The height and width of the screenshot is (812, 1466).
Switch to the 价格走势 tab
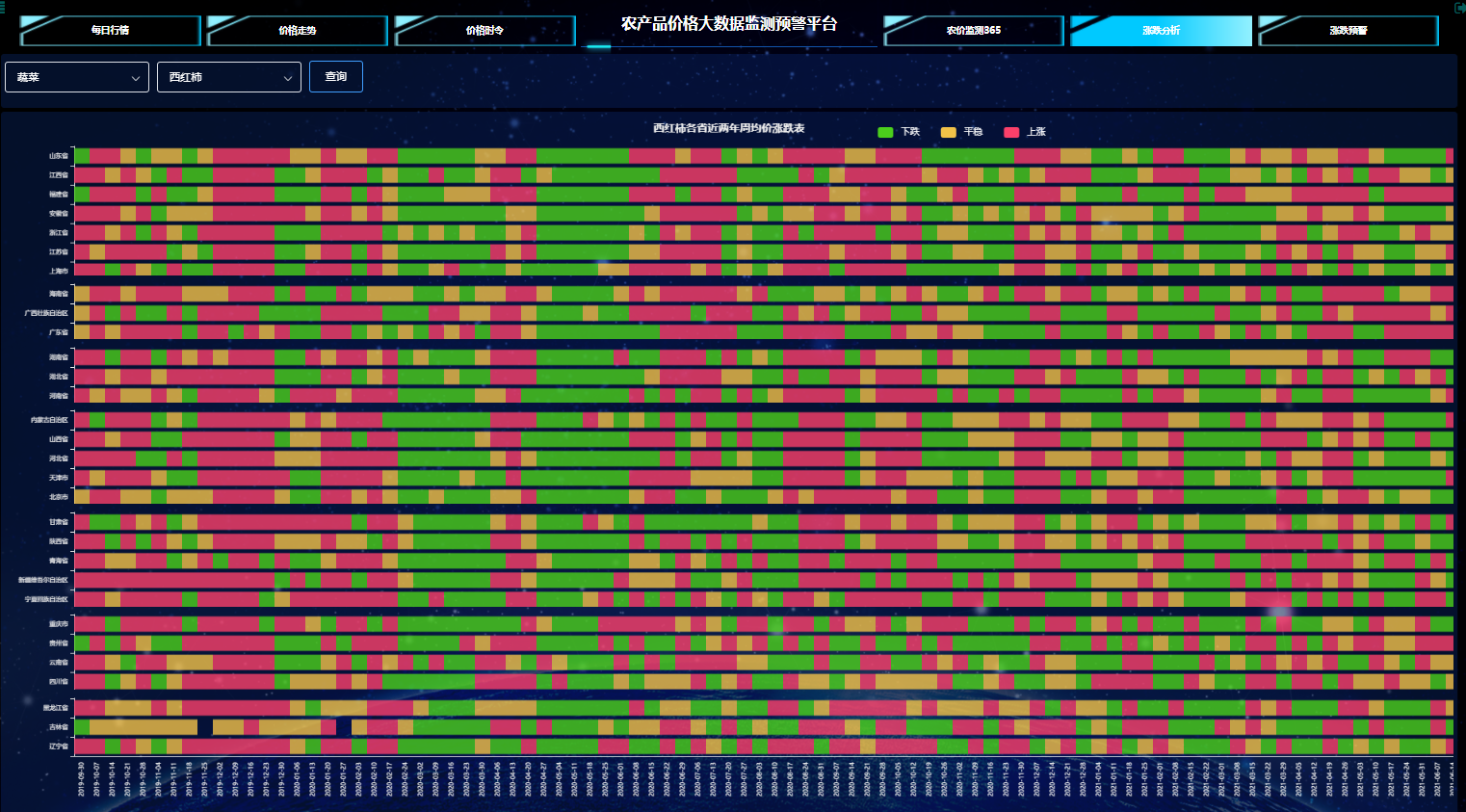[x=298, y=31]
